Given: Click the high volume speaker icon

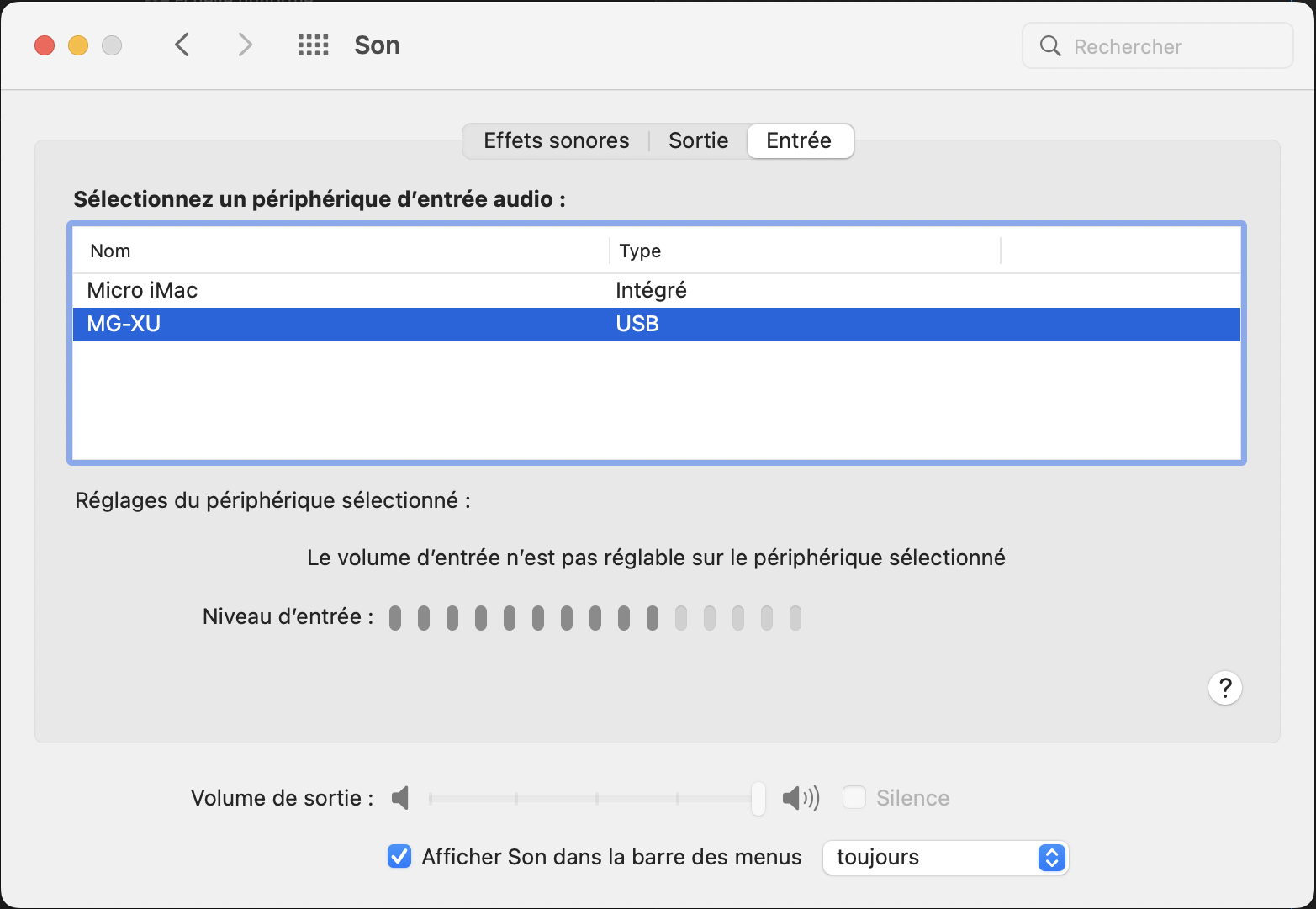Looking at the screenshot, I should (801, 798).
